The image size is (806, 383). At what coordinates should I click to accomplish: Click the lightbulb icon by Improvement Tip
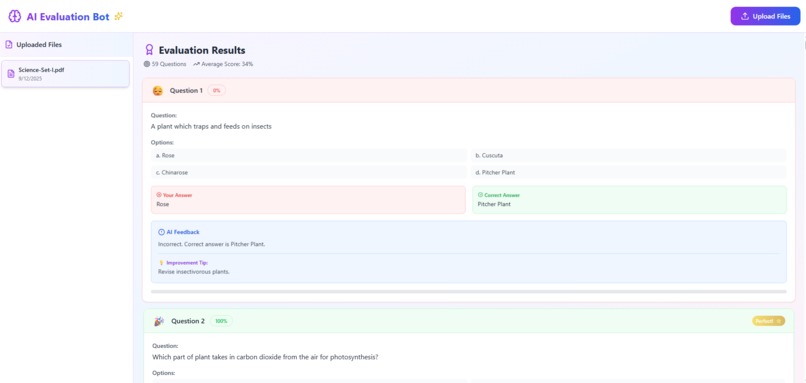coord(161,263)
